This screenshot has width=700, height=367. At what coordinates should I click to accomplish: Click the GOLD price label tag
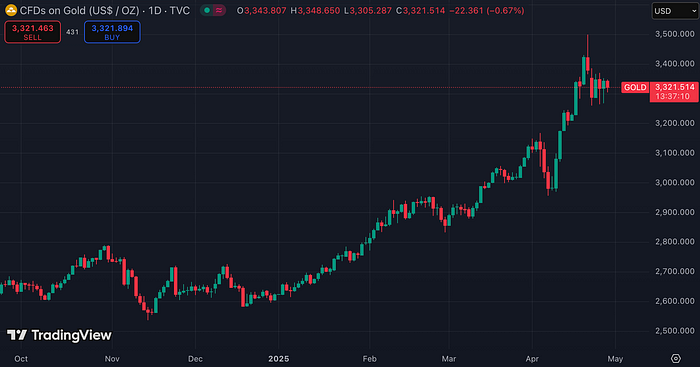[635, 87]
